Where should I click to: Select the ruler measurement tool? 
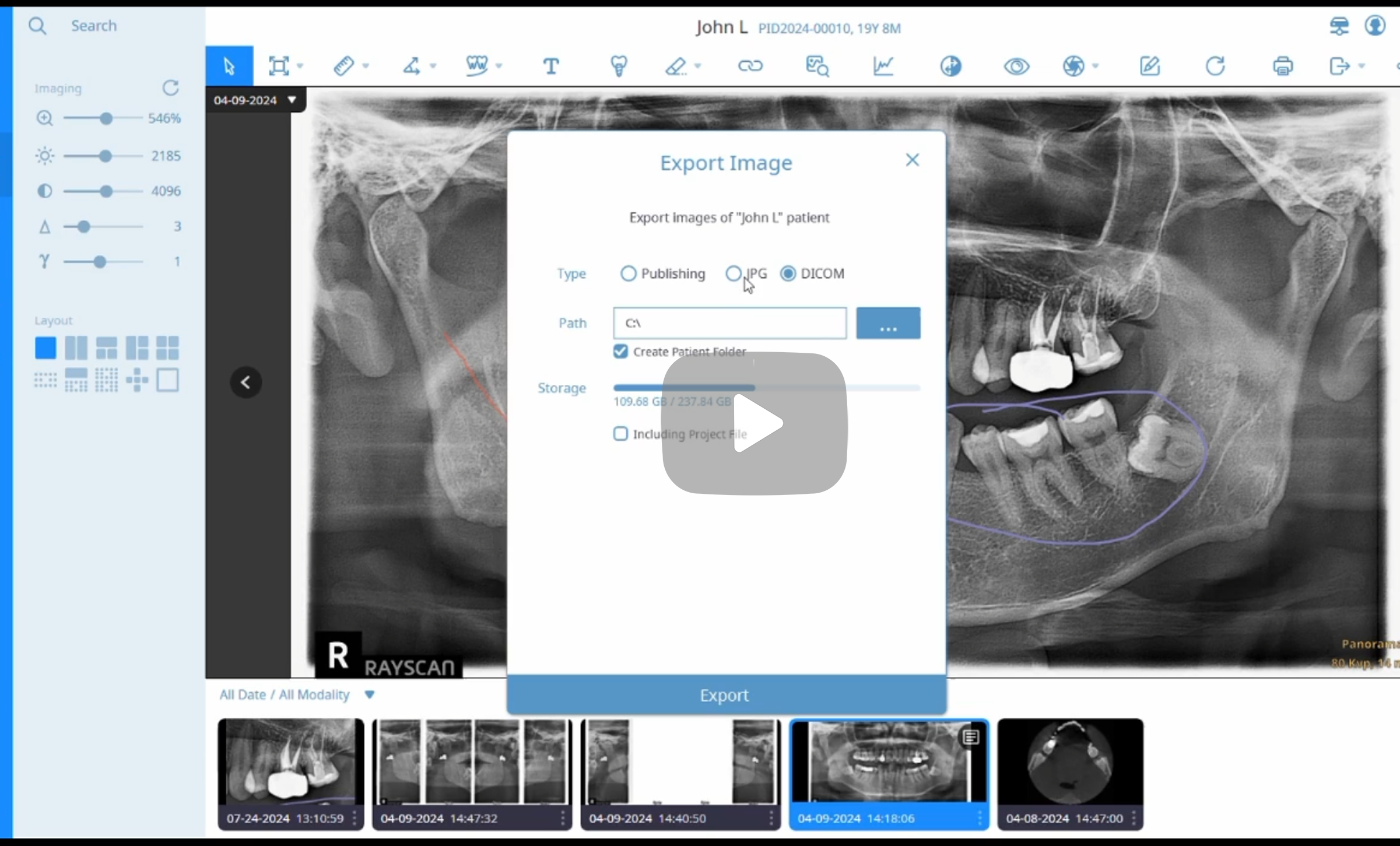pyautogui.click(x=343, y=66)
